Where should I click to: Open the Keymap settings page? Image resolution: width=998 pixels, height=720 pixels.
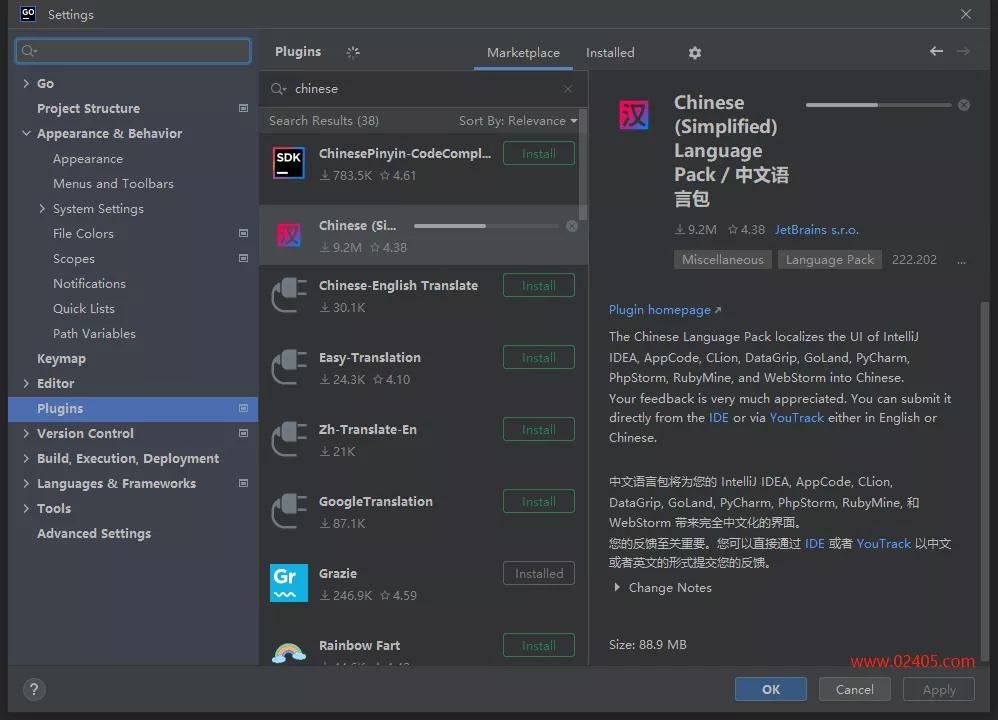pyautogui.click(x=61, y=358)
